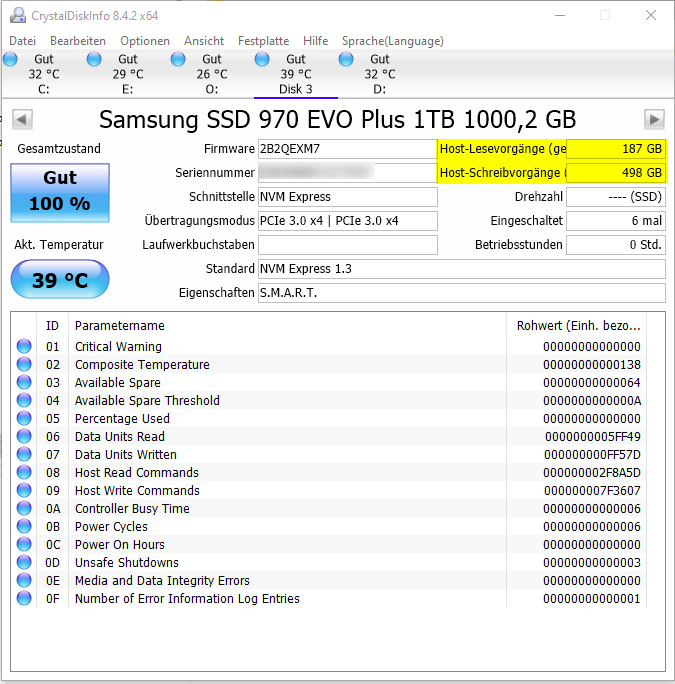Click raw value 00000000000138

(x=592, y=364)
